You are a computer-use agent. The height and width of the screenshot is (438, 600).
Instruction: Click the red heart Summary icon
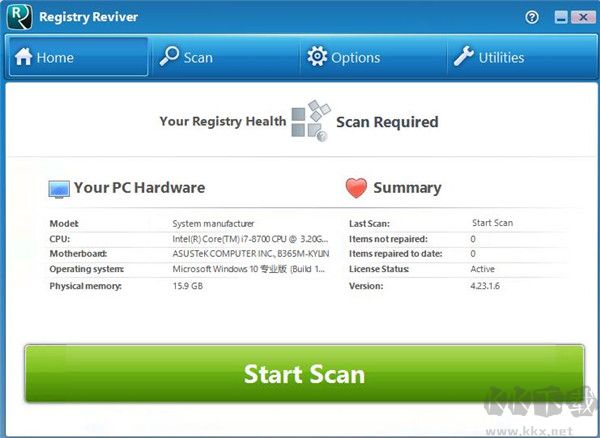(356, 188)
